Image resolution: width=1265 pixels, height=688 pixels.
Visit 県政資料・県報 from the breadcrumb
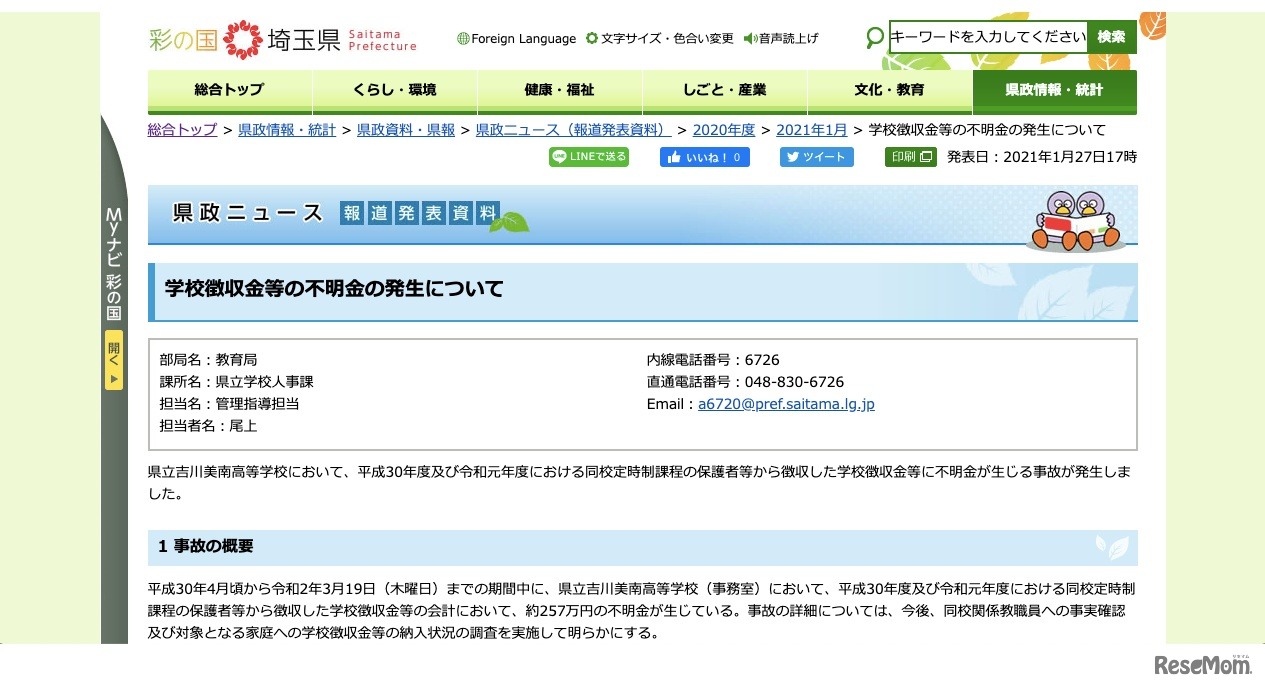click(x=404, y=130)
